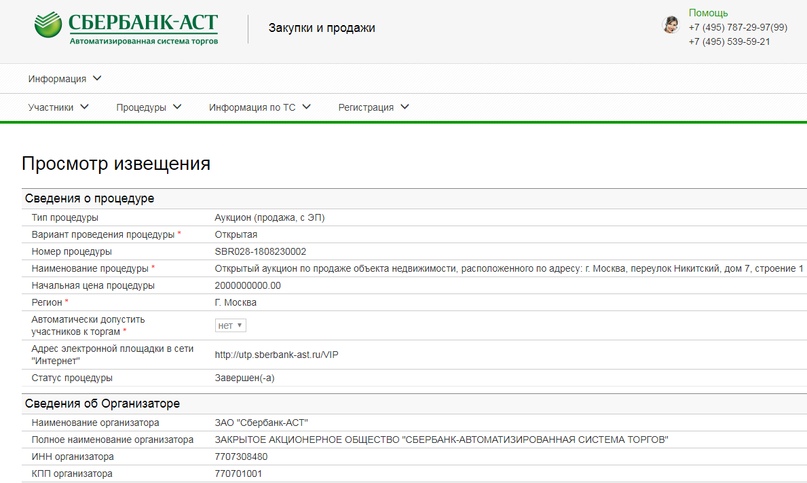The image size is (807, 483).
Task: Select the starting price 2000000000.00
Action: pyautogui.click(x=248, y=286)
